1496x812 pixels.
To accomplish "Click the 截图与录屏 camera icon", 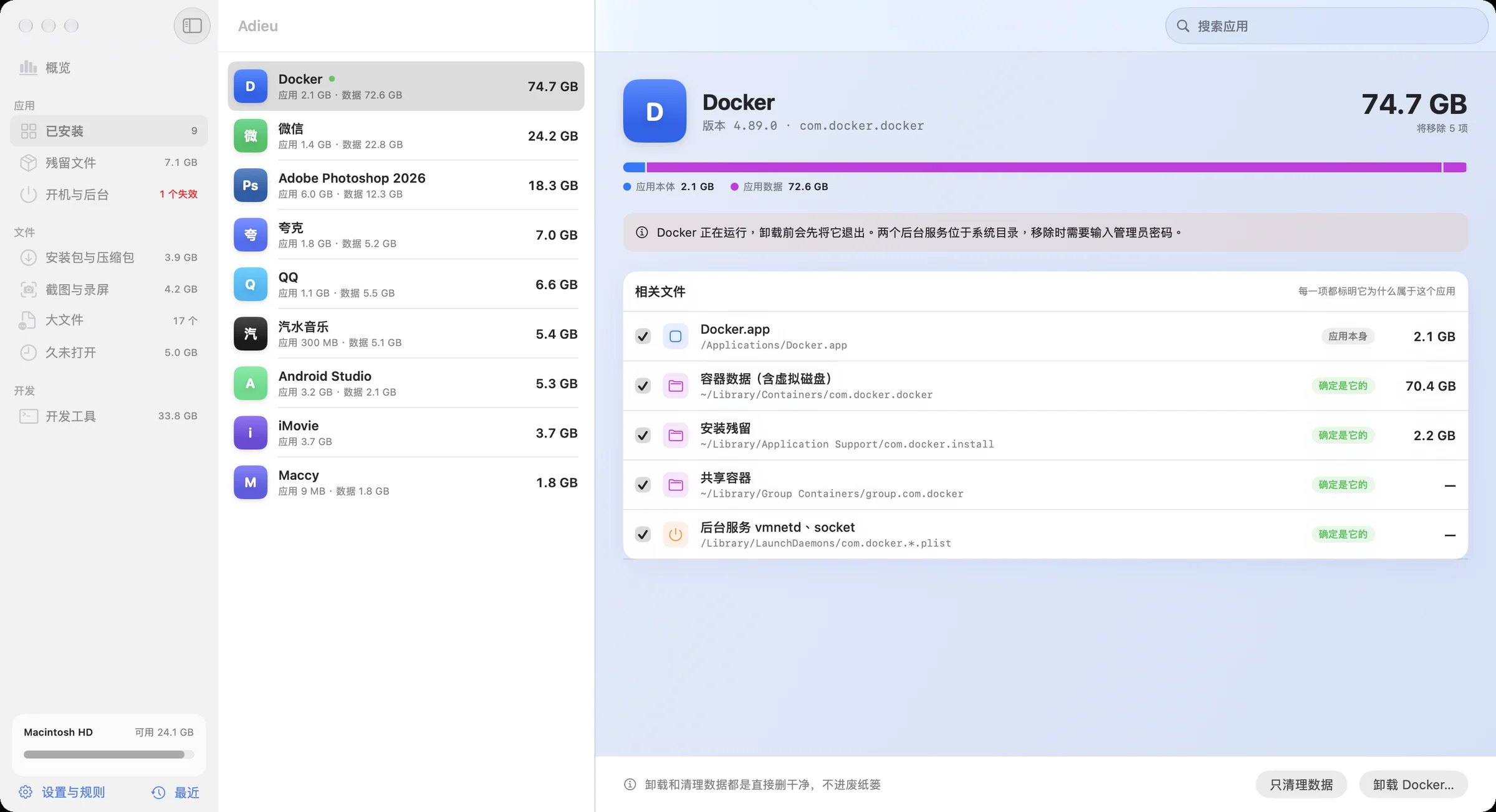I will (x=29, y=289).
